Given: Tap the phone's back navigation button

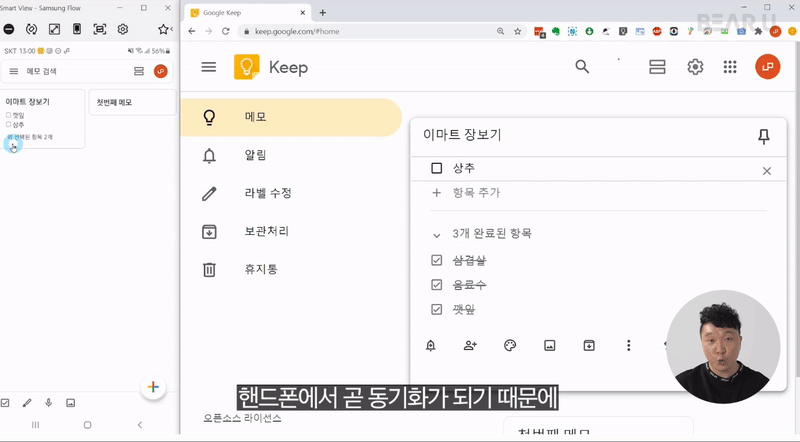Looking at the screenshot, I should (x=140, y=425).
